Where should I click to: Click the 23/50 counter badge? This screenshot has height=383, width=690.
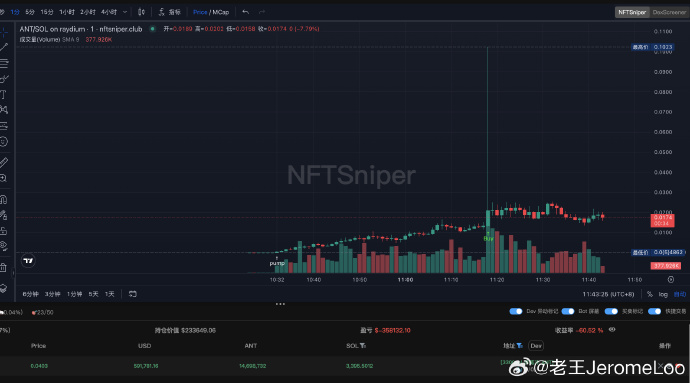[x=42, y=312]
